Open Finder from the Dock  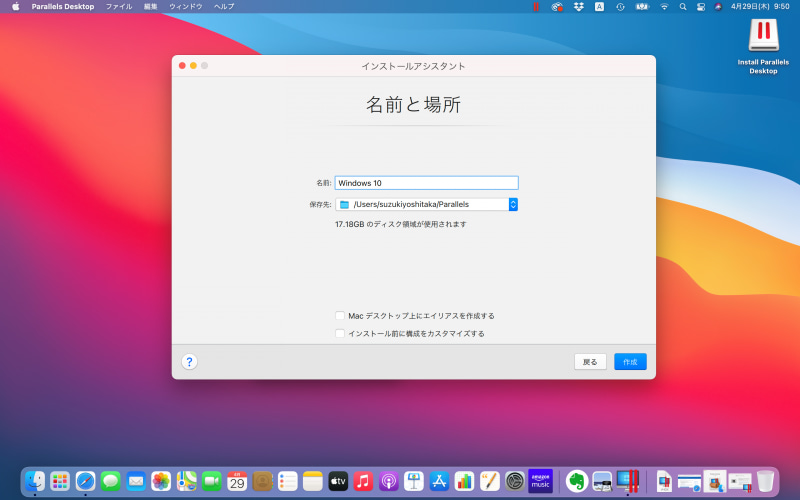[x=35, y=481]
